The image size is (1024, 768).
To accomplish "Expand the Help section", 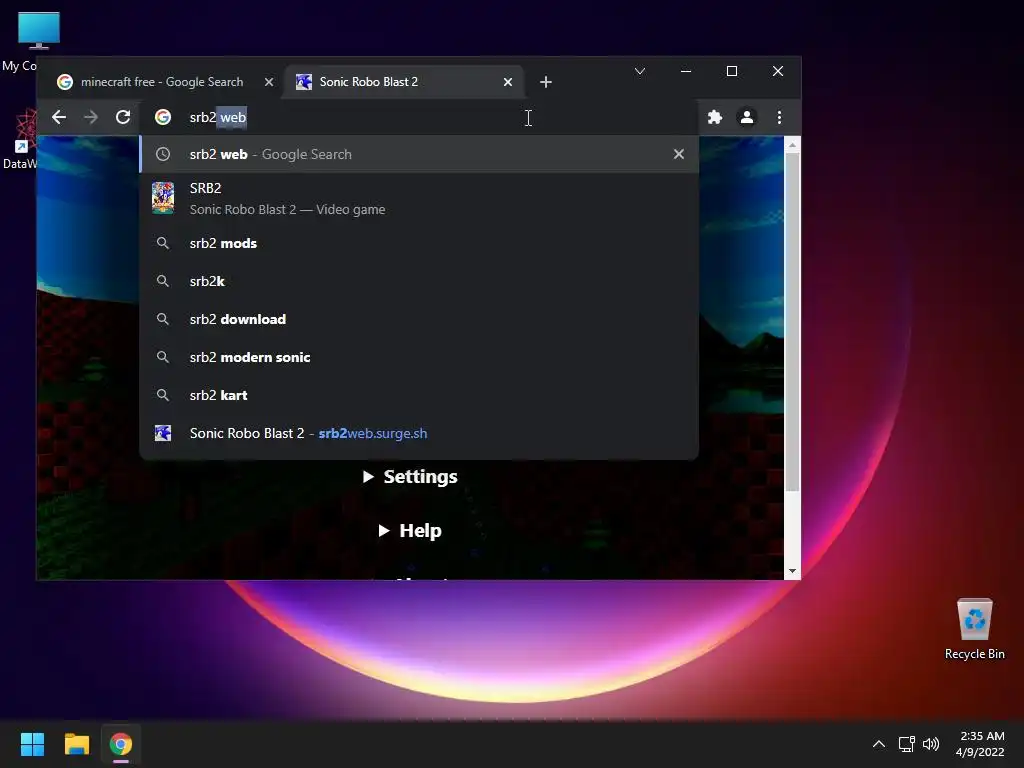I will click(x=410, y=530).
